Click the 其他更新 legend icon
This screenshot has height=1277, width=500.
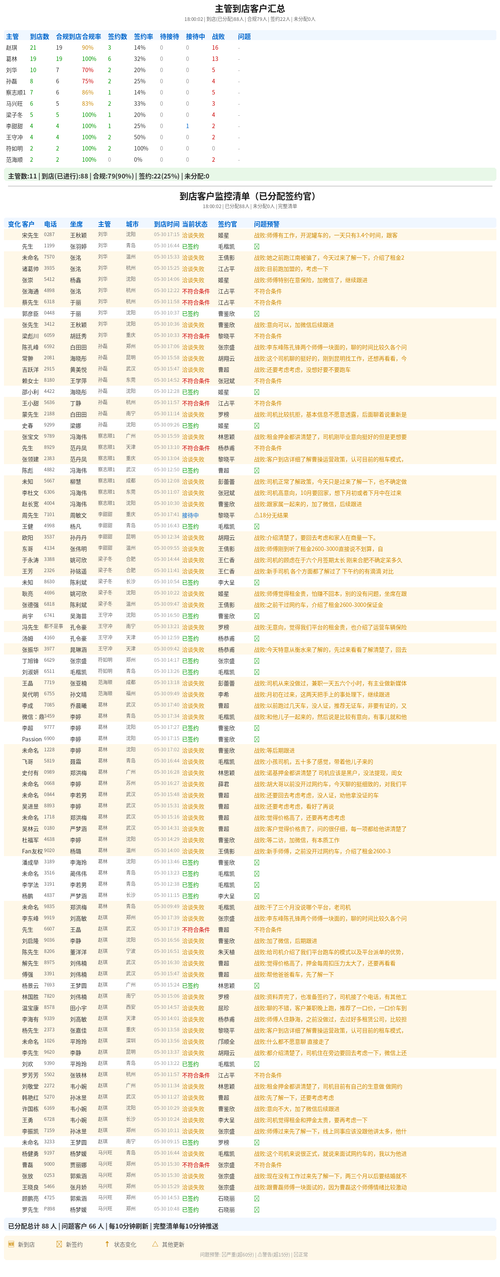pos(153,1244)
